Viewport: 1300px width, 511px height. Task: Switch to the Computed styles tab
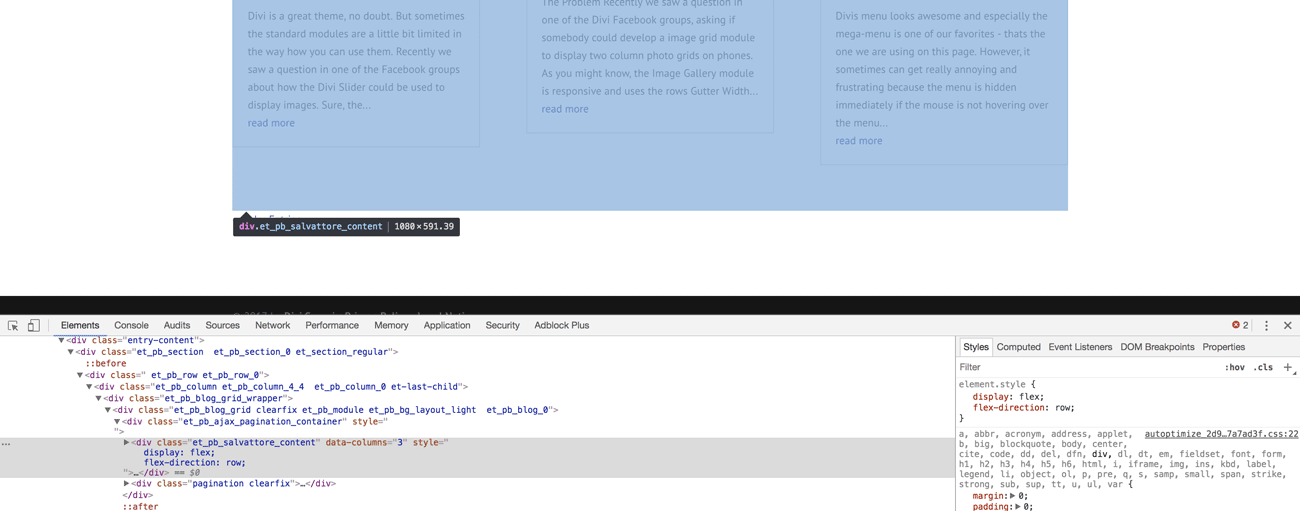(x=1018, y=347)
